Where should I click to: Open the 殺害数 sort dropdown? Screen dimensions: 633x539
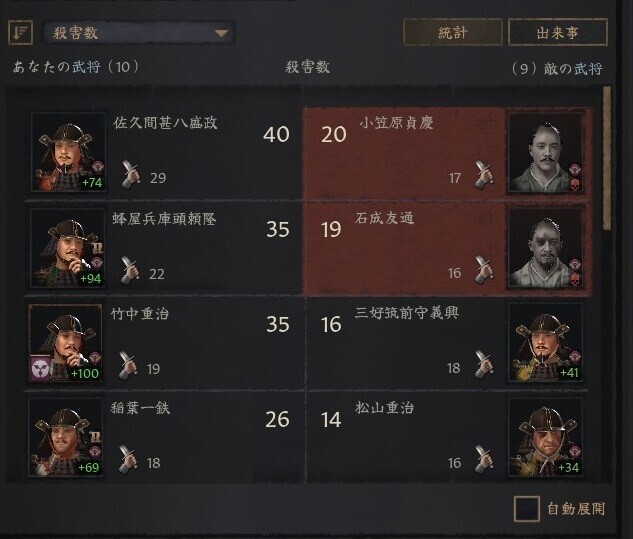(139, 33)
